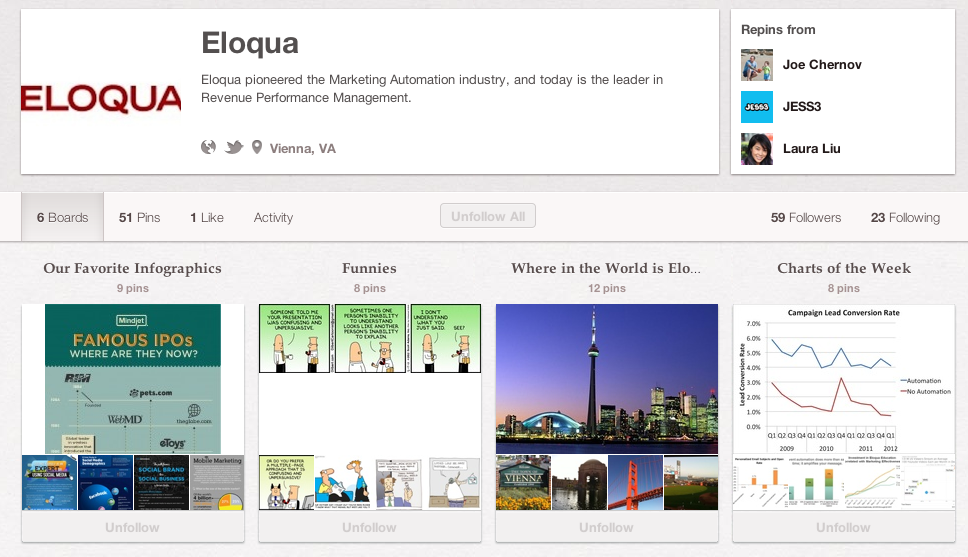Image resolution: width=968 pixels, height=557 pixels.
Task: Open the Social Media Demographics Facebook thumbnail
Action: [x=106, y=483]
